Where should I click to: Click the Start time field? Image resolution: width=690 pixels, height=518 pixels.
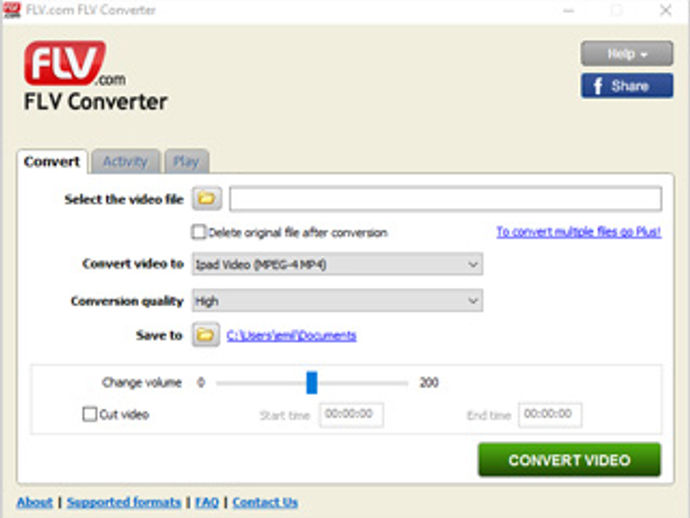point(351,415)
